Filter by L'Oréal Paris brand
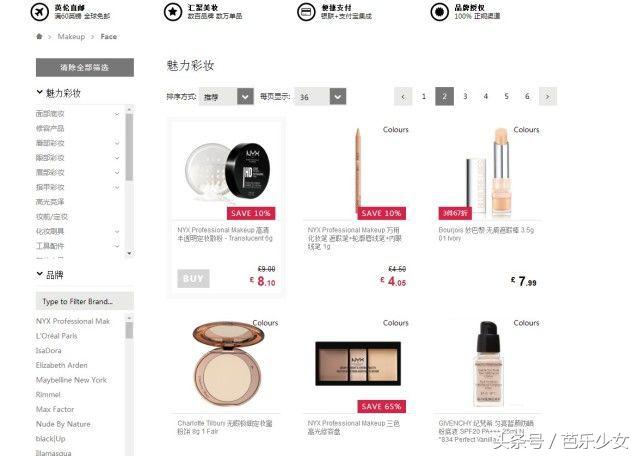Screen dimensions: 640x456 (x=56, y=336)
